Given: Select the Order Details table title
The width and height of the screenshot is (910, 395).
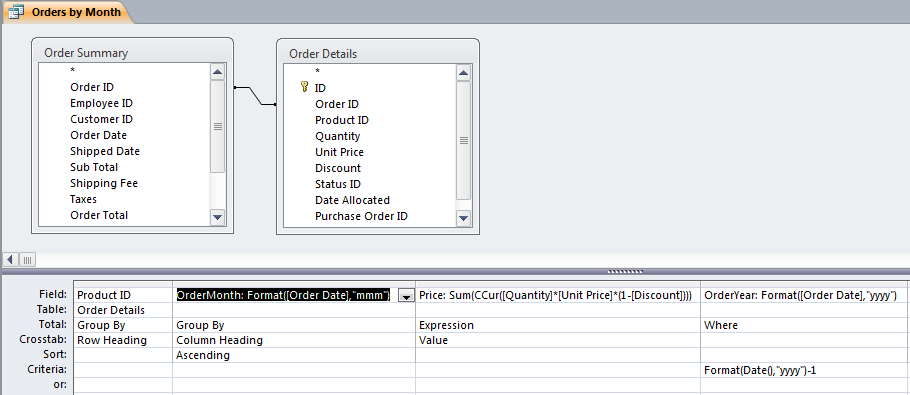Looking at the screenshot, I should pos(323,54).
